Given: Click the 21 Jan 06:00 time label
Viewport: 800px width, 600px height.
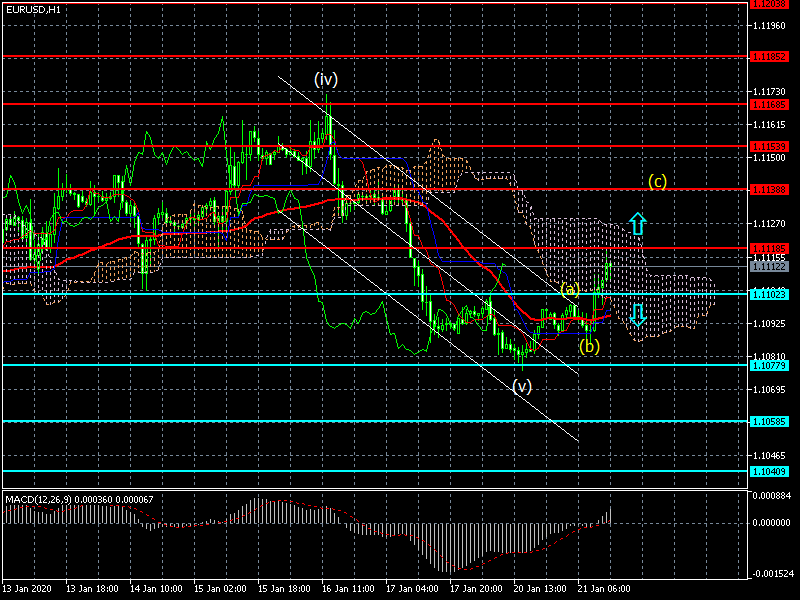Looking at the screenshot, I should click(604, 589).
